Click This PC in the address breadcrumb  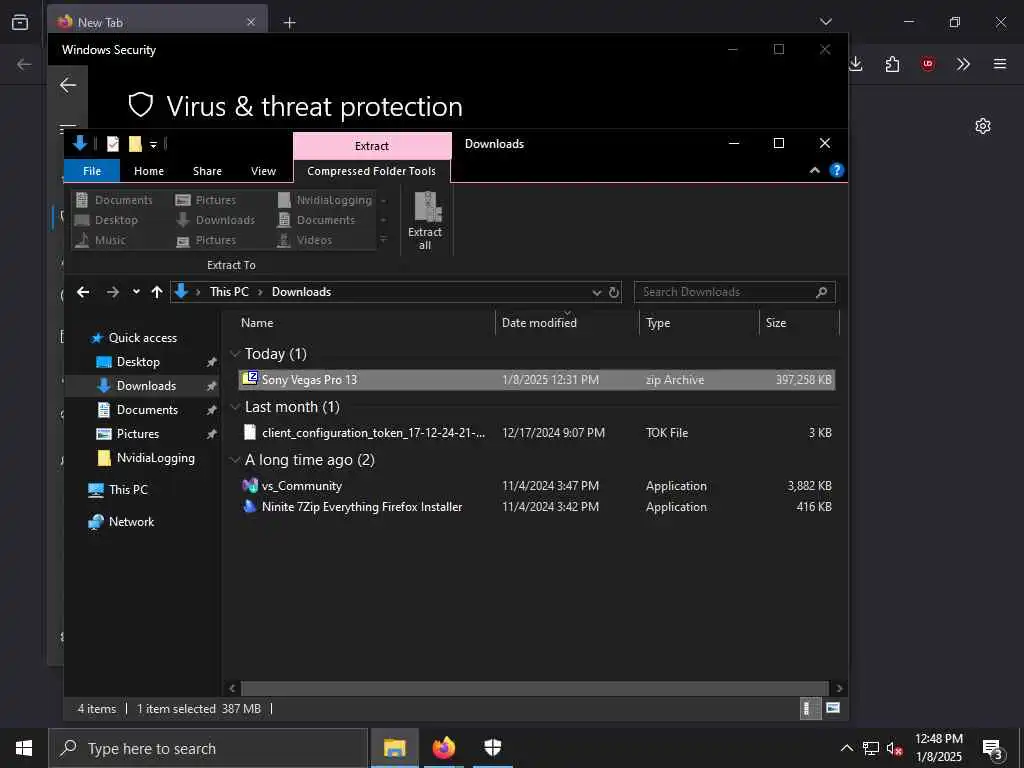point(229,292)
